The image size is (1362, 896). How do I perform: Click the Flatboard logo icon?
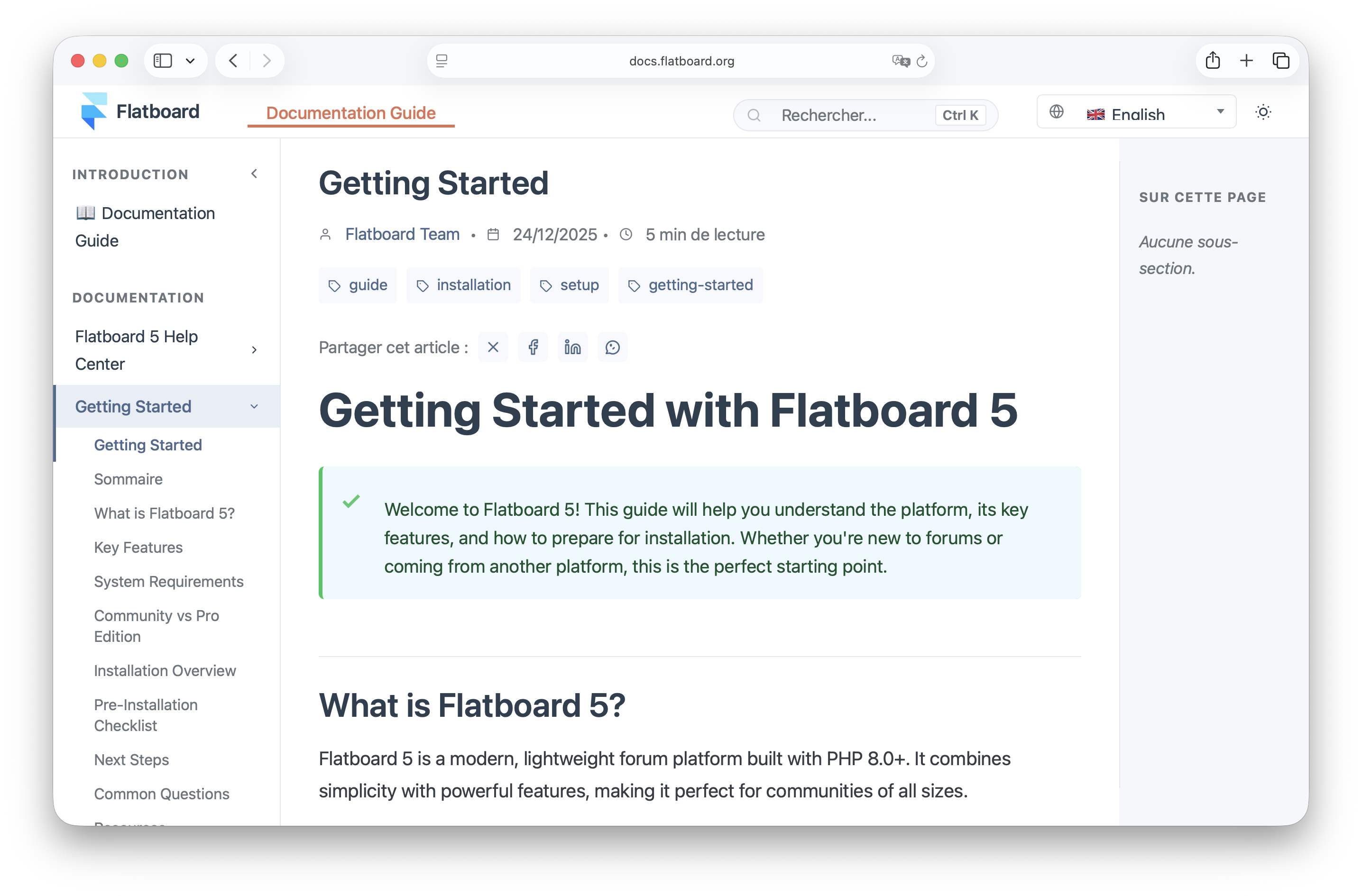(94, 111)
